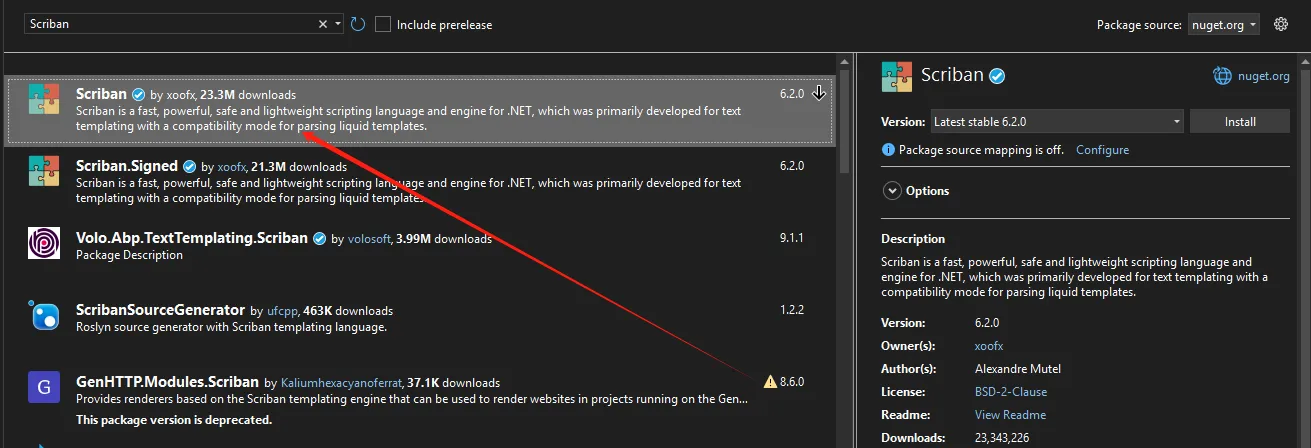Open the search history dropdown arrow

pyautogui.click(x=339, y=24)
